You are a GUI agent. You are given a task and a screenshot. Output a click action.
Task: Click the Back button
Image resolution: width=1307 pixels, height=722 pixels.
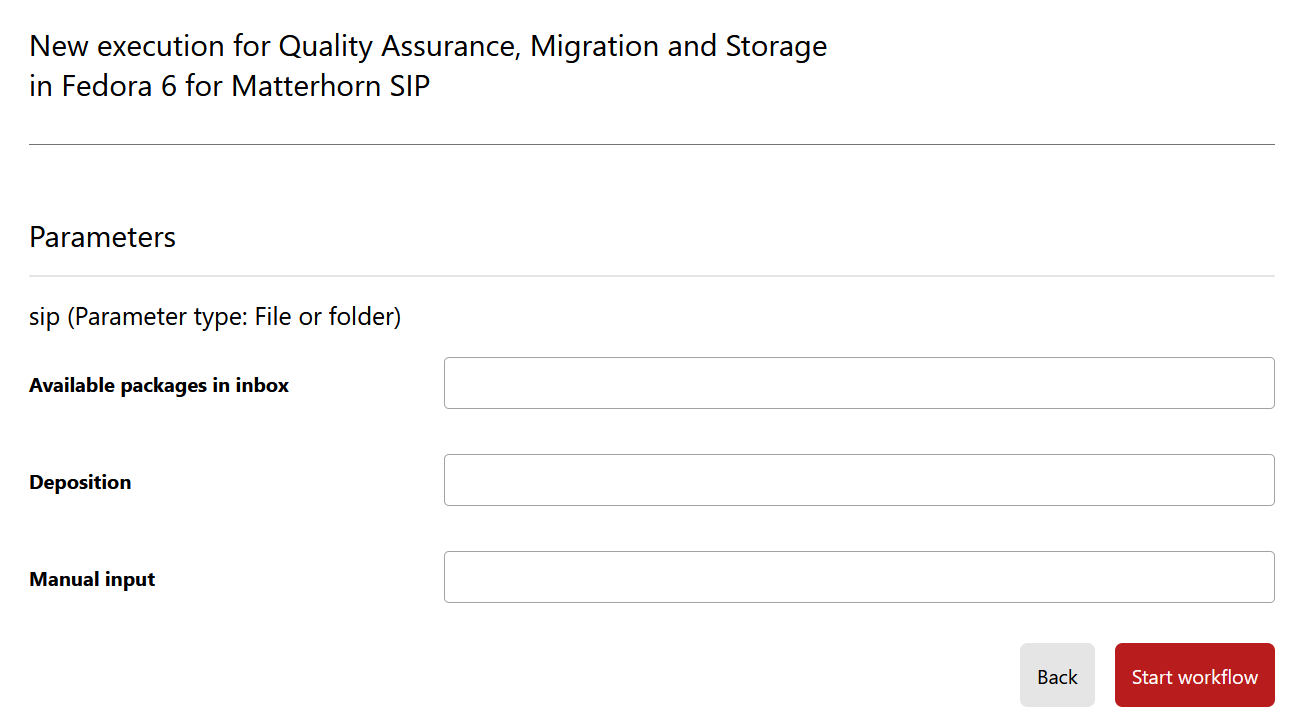[1057, 675]
